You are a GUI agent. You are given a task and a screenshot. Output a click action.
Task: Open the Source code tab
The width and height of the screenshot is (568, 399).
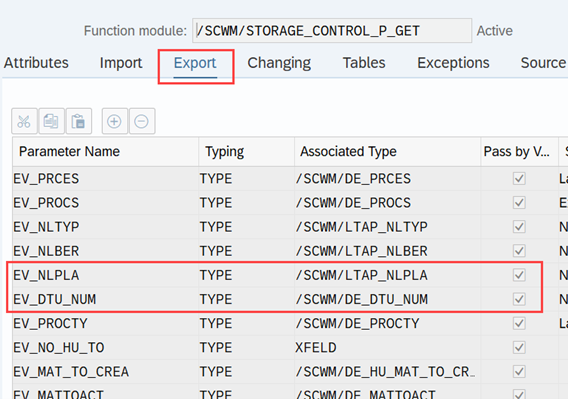click(x=544, y=63)
